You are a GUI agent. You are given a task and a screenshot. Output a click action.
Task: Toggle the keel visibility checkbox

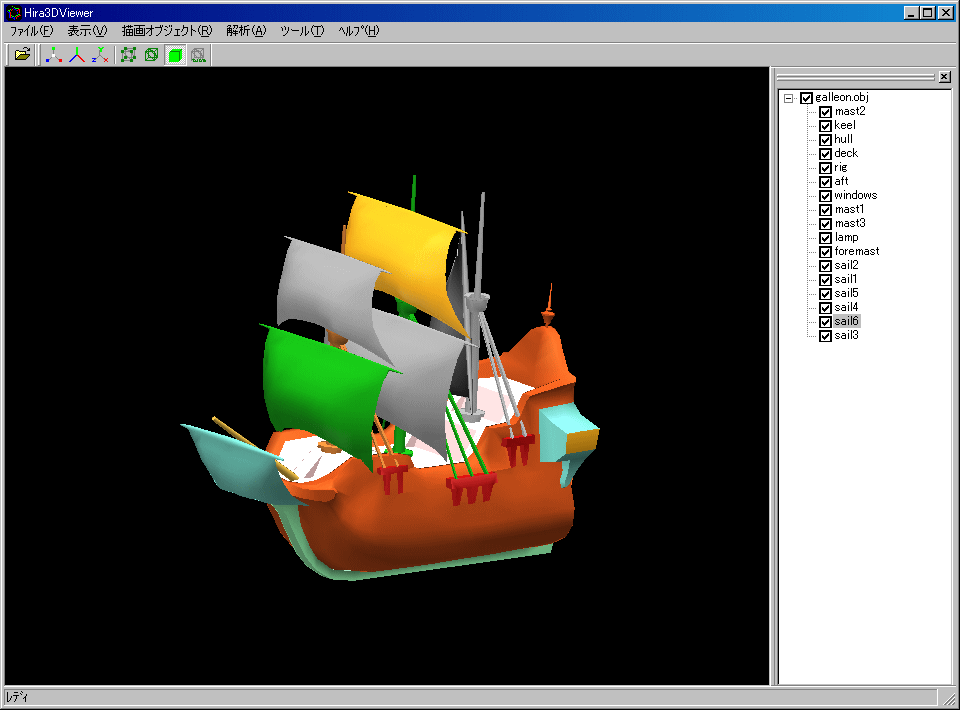pos(825,126)
